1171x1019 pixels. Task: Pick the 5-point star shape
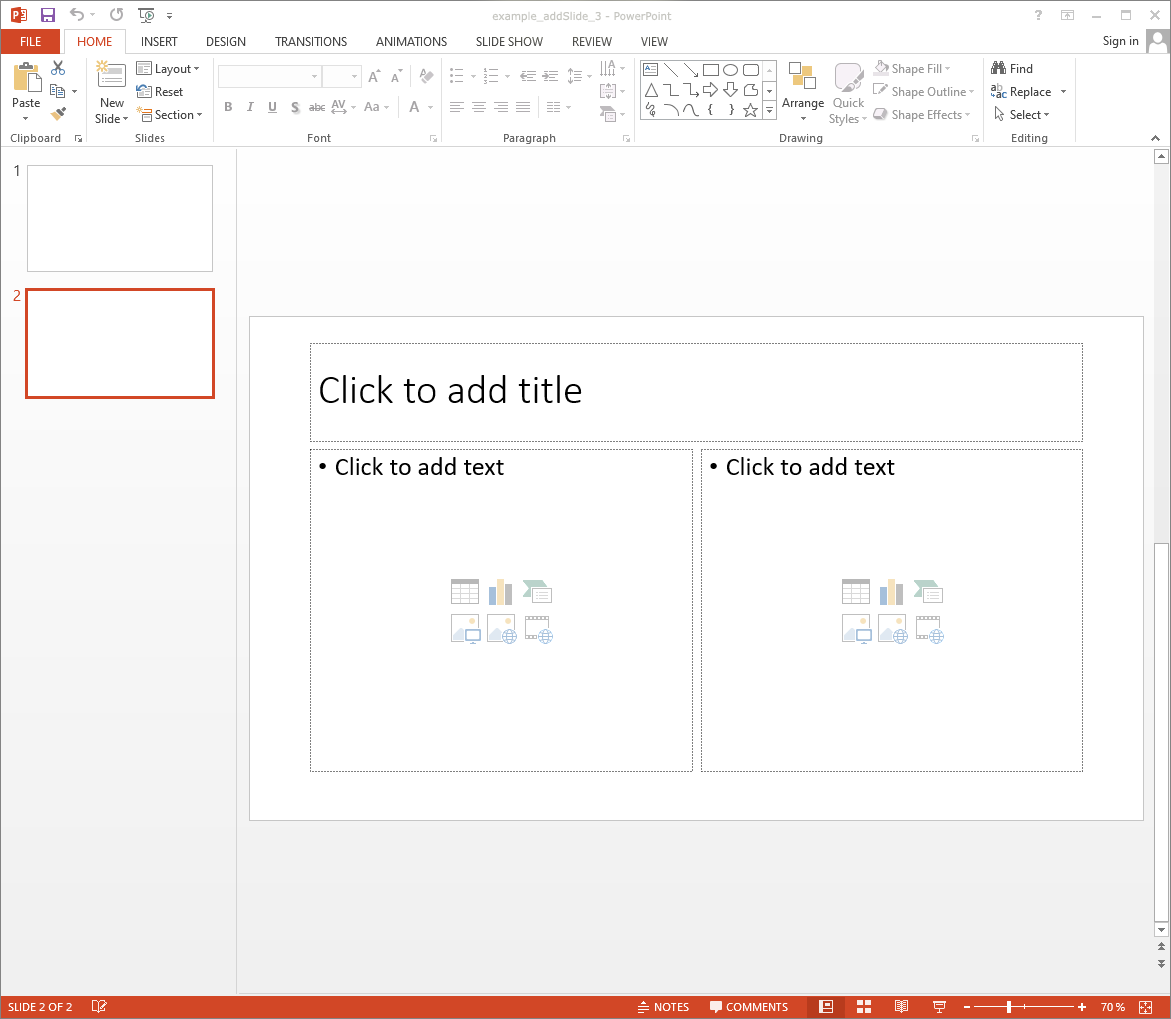pos(751,110)
